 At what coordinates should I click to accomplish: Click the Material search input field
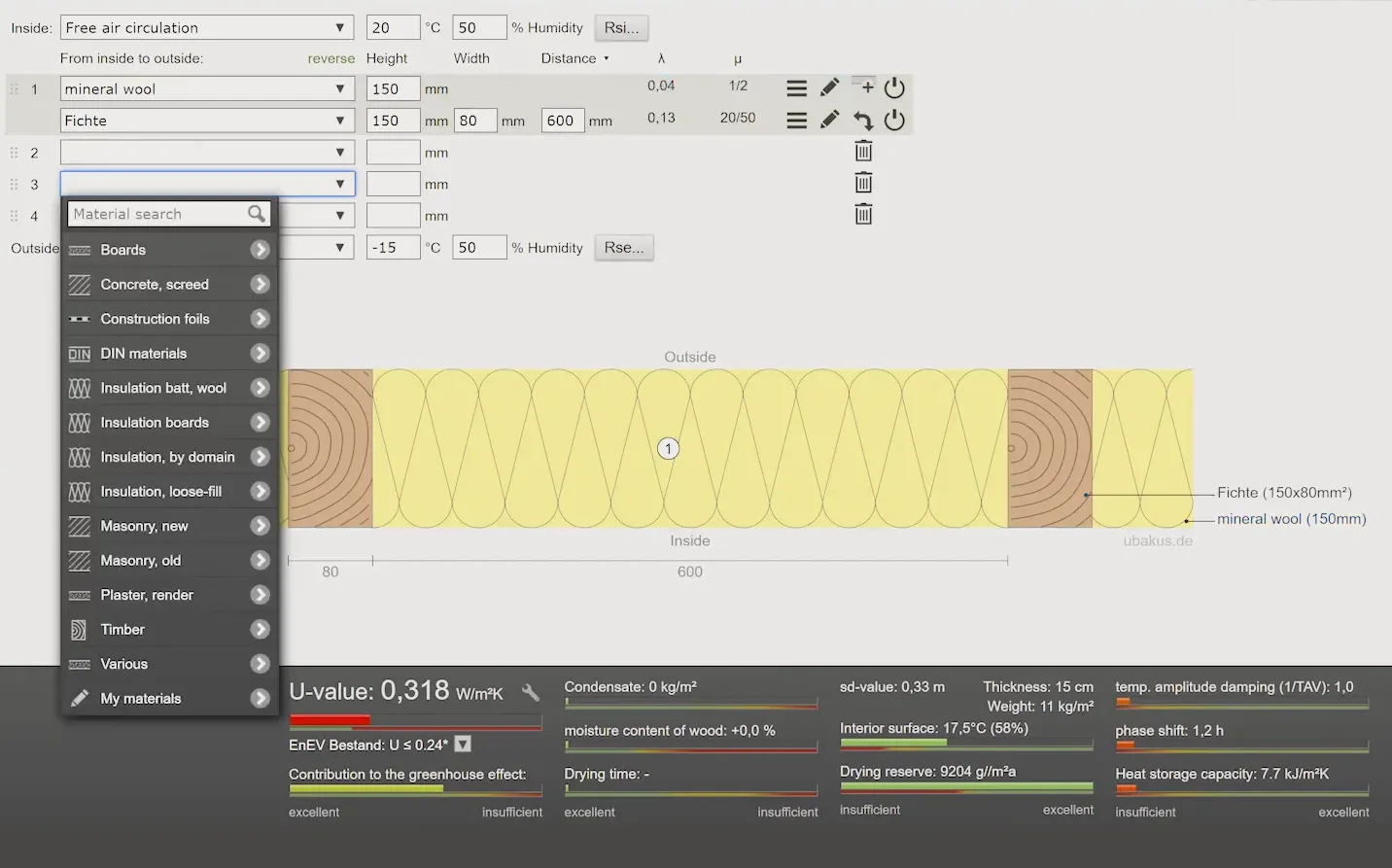coord(156,214)
